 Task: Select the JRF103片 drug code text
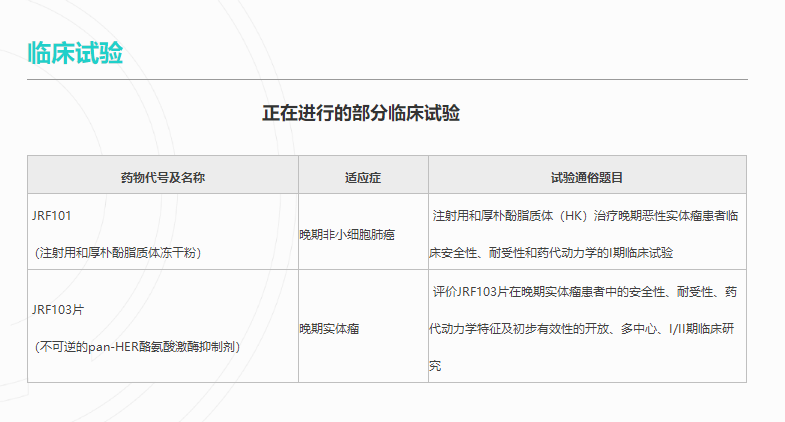58,310
